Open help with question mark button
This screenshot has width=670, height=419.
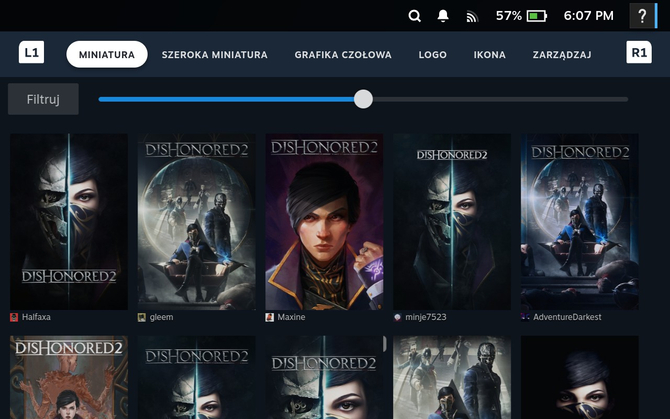(x=642, y=16)
